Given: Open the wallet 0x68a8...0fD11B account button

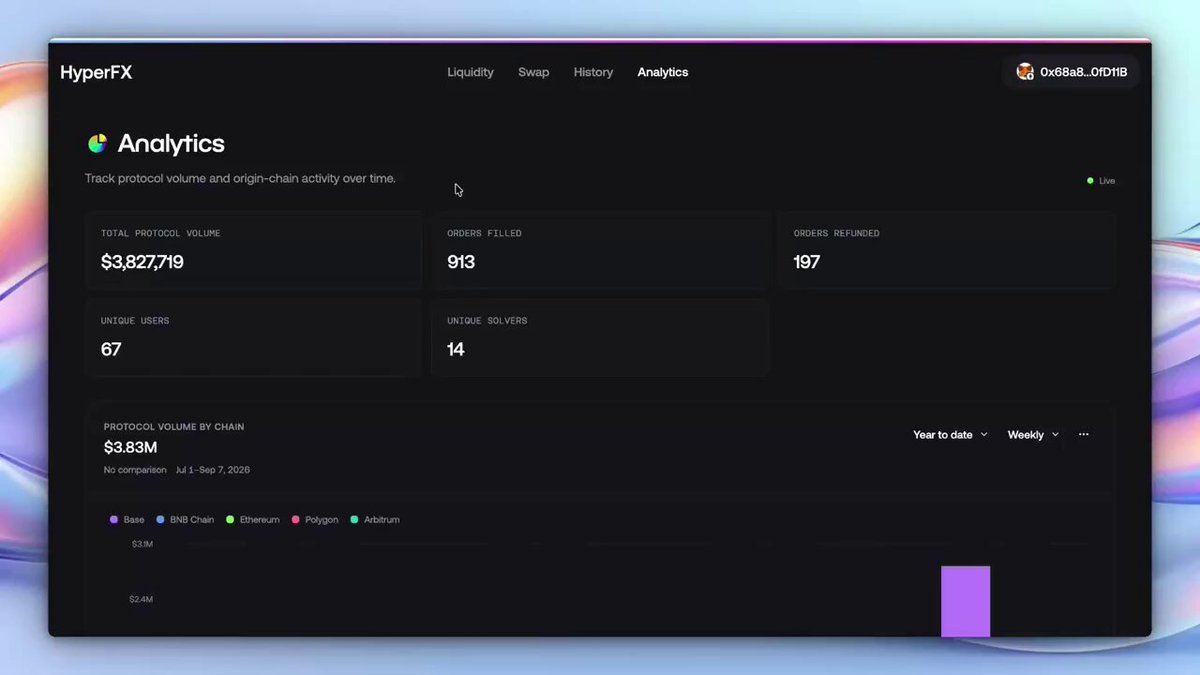Looking at the screenshot, I should (x=1071, y=72).
